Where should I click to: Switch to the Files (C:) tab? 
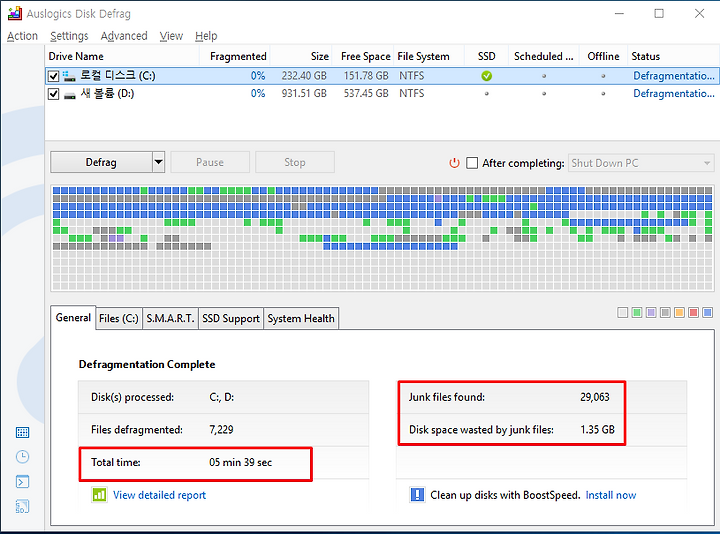tap(119, 318)
